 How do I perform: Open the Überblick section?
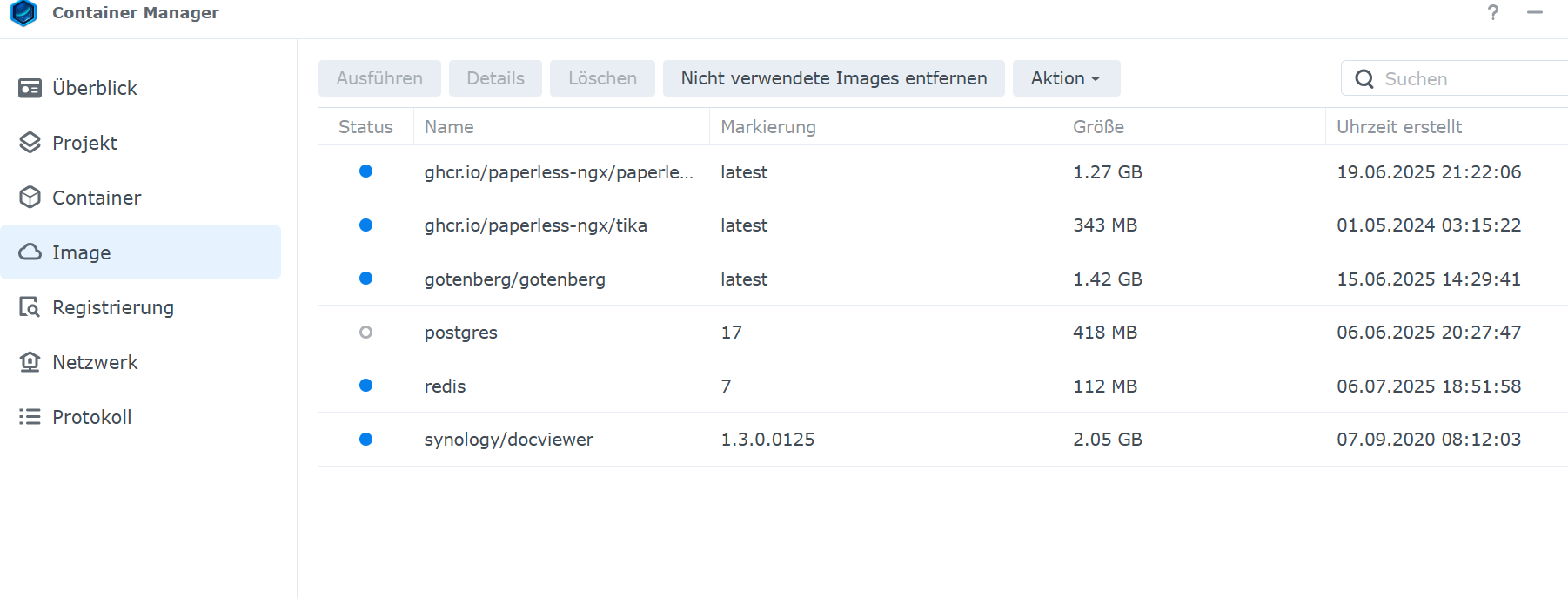pyautogui.click(x=141, y=88)
